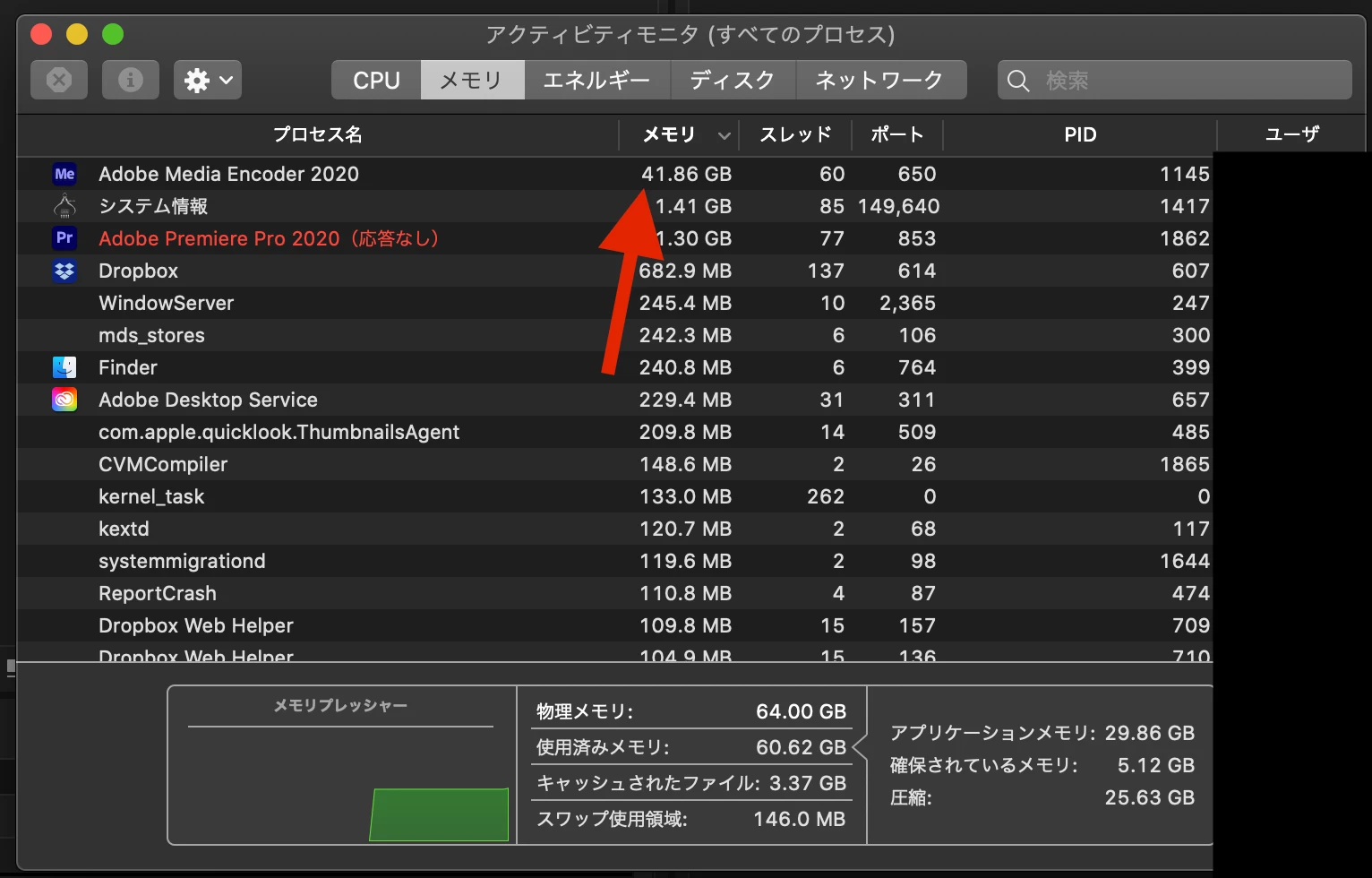Viewport: 1372px width, 878px height.
Task: Sort by PID column header
Action: [x=1080, y=134]
